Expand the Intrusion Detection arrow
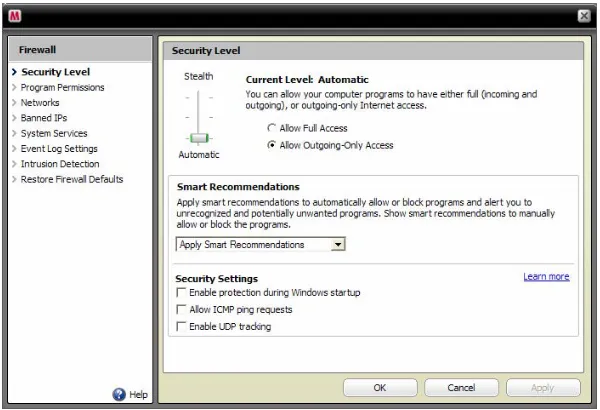This screenshot has height=410, width=600. [x=15, y=164]
